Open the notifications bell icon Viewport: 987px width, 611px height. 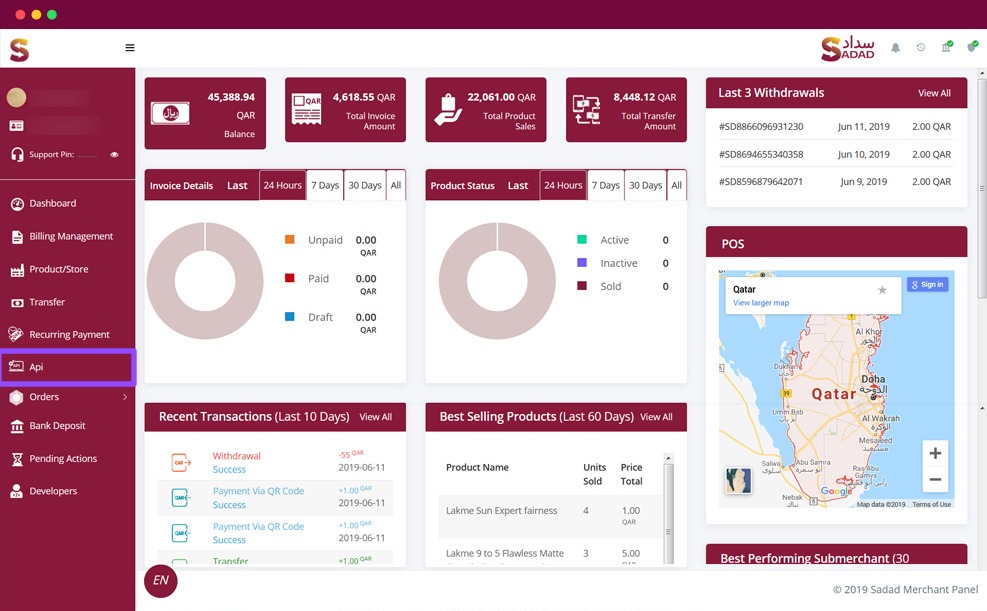pos(895,48)
